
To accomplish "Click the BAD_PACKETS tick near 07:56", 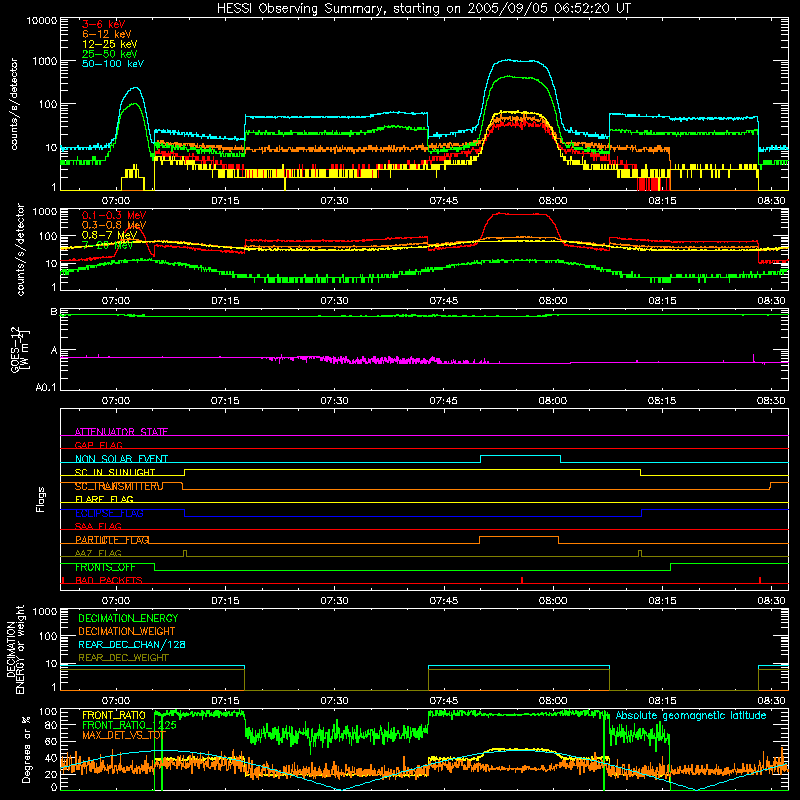I will [522, 580].
